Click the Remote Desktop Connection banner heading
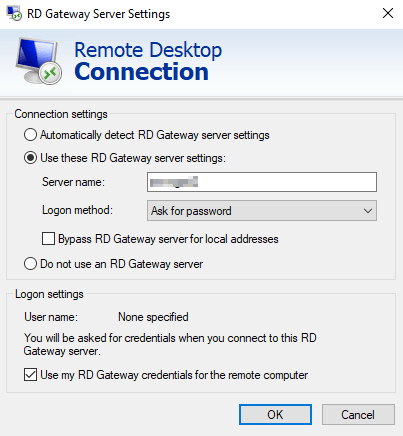403x436 pixels. (x=148, y=61)
